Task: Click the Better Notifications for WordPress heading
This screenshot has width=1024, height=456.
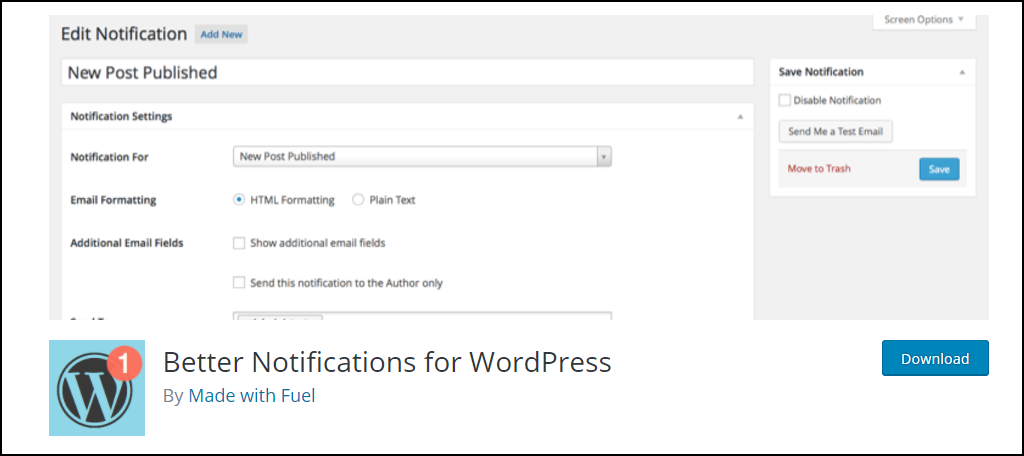Action: click(387, 362)
